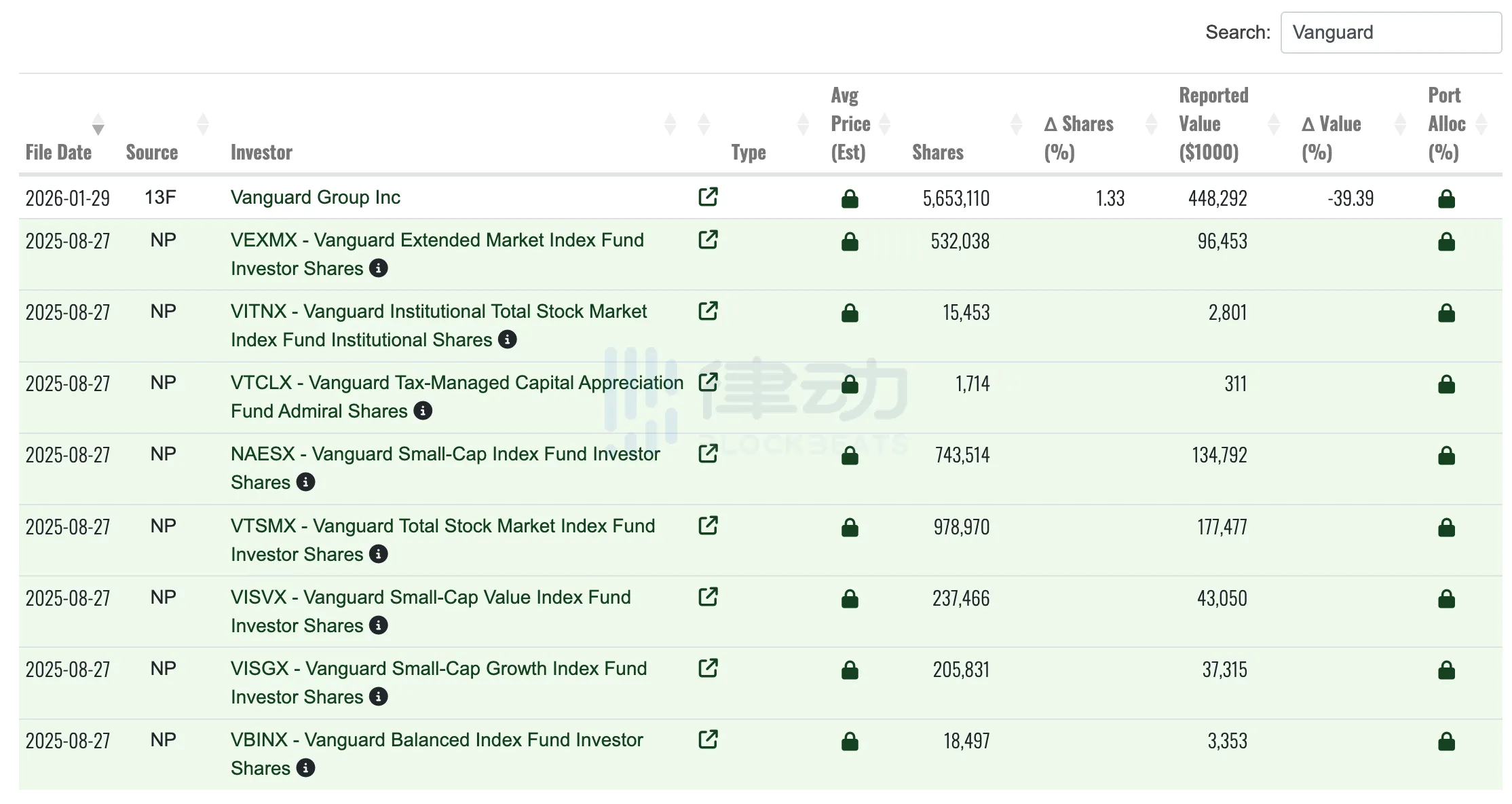
Task: Click inside the Search input containing Vanguard
Action: (x=1391, y=32)
